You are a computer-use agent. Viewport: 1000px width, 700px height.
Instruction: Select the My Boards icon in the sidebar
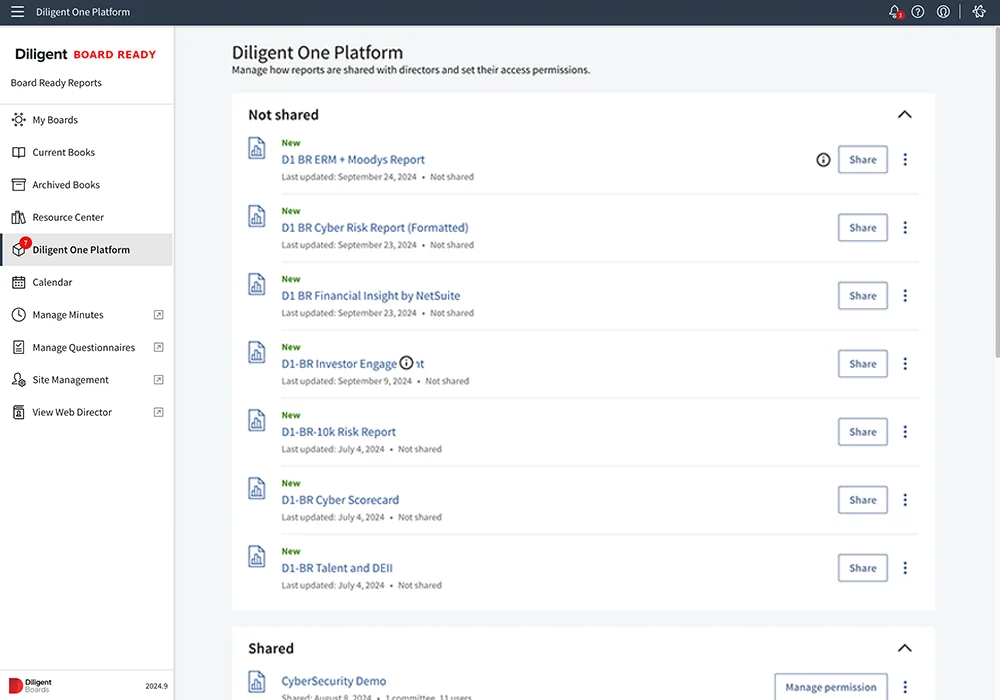point(17,119)
